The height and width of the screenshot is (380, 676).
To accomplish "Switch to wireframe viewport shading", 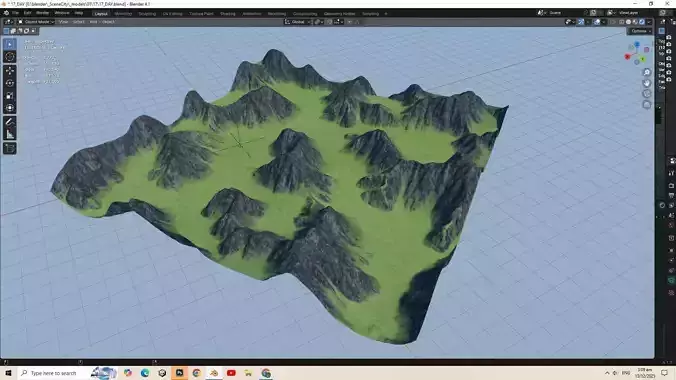I will coord(622,22).
